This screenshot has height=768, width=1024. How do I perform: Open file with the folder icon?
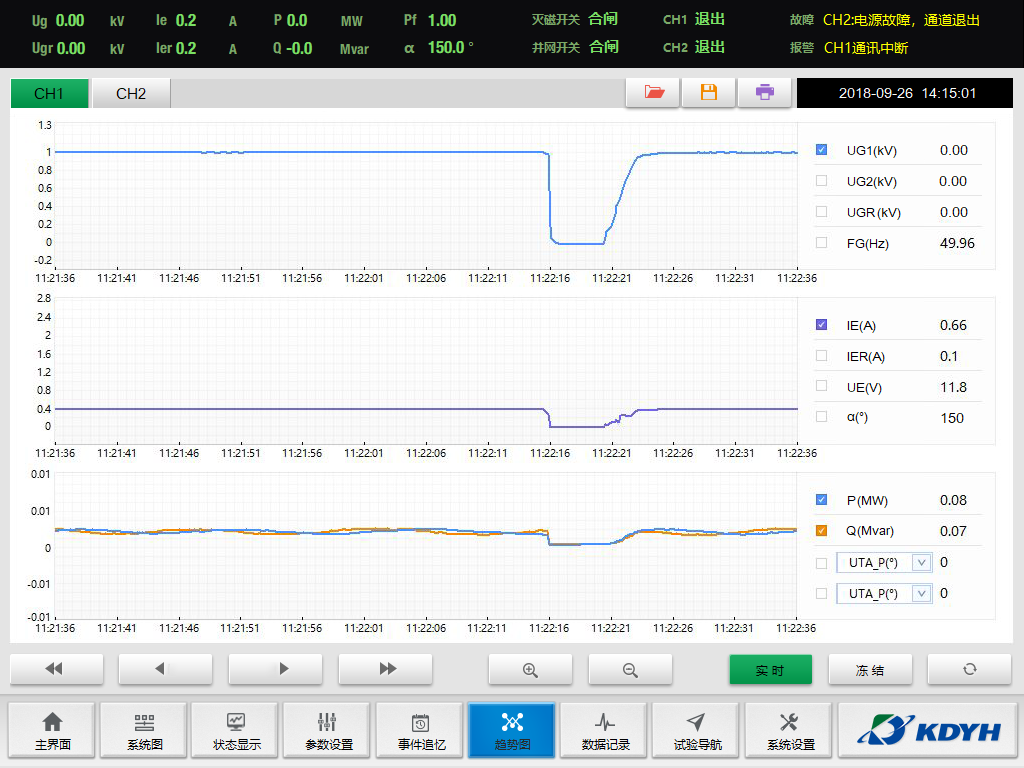(654, 93)
